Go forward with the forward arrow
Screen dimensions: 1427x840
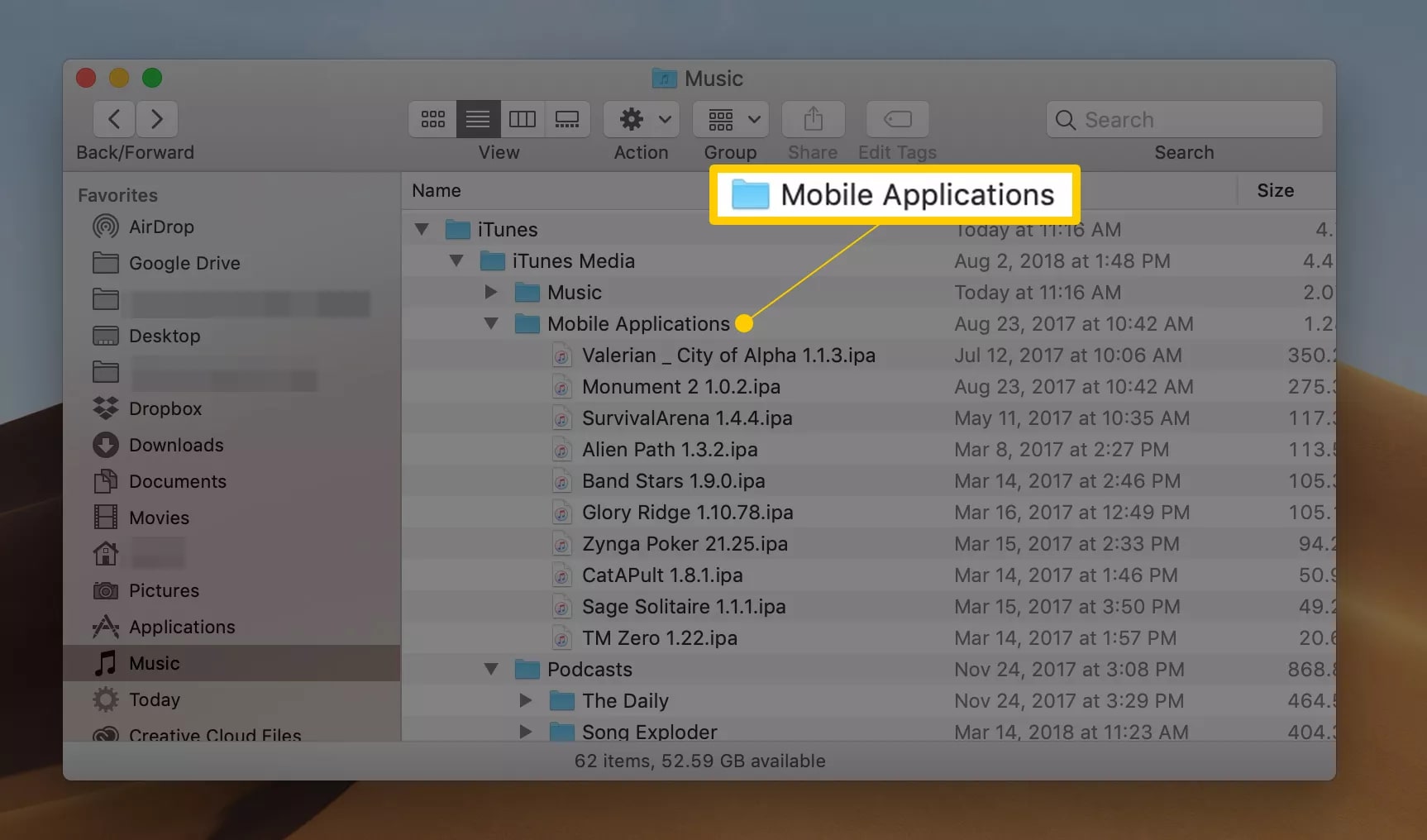156,119
